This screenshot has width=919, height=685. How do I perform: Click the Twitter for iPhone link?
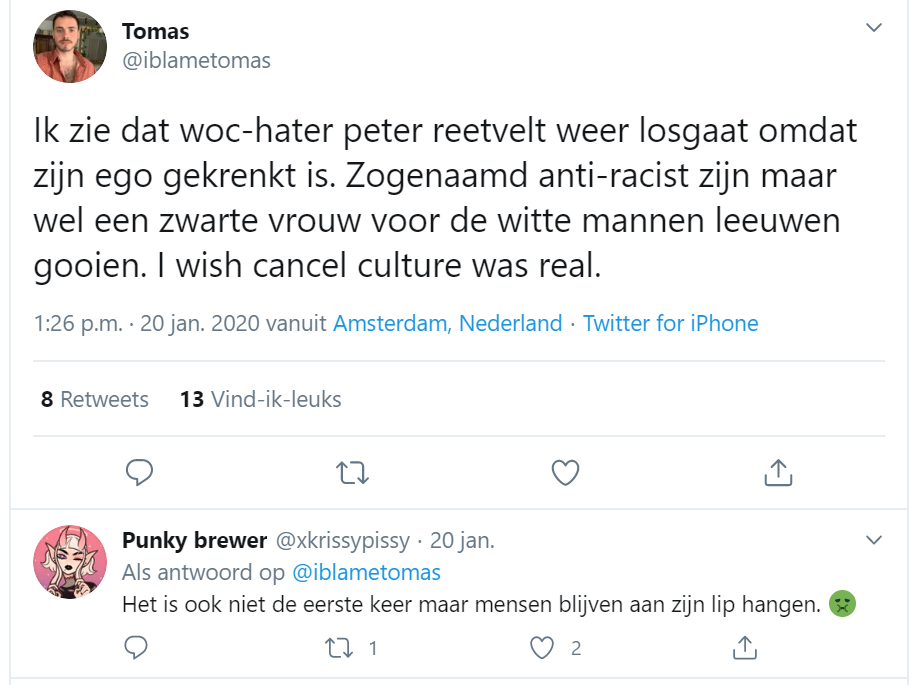click(x=670, y=323)
